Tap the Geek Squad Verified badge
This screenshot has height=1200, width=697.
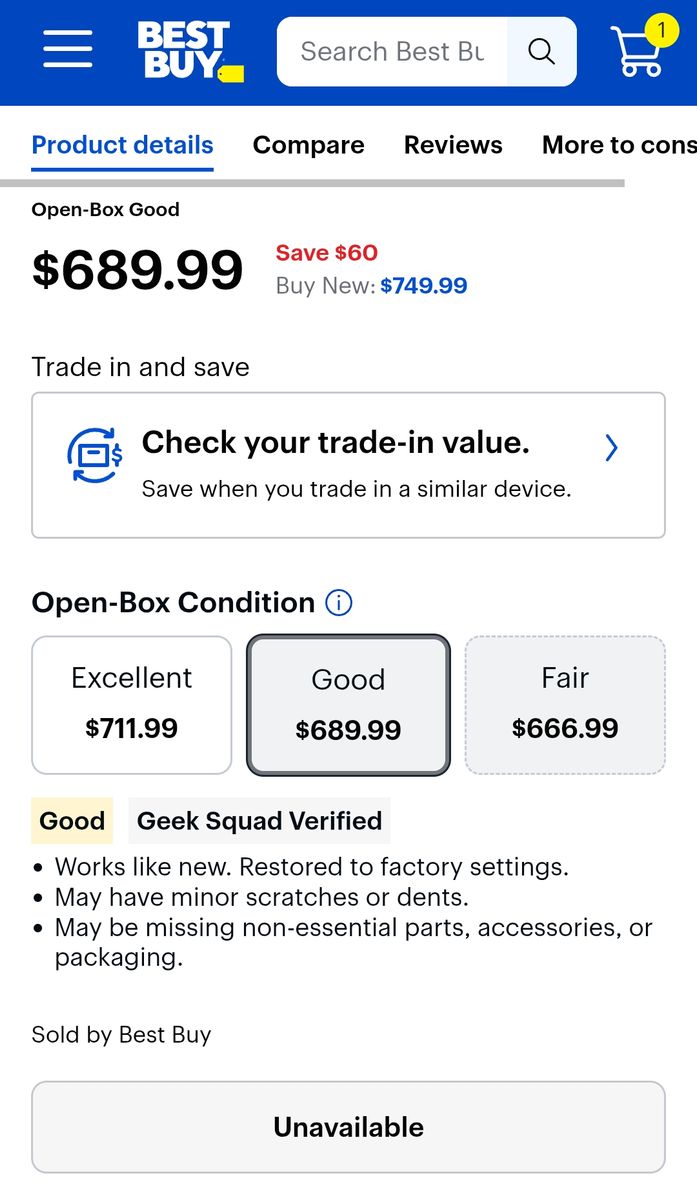259,821
